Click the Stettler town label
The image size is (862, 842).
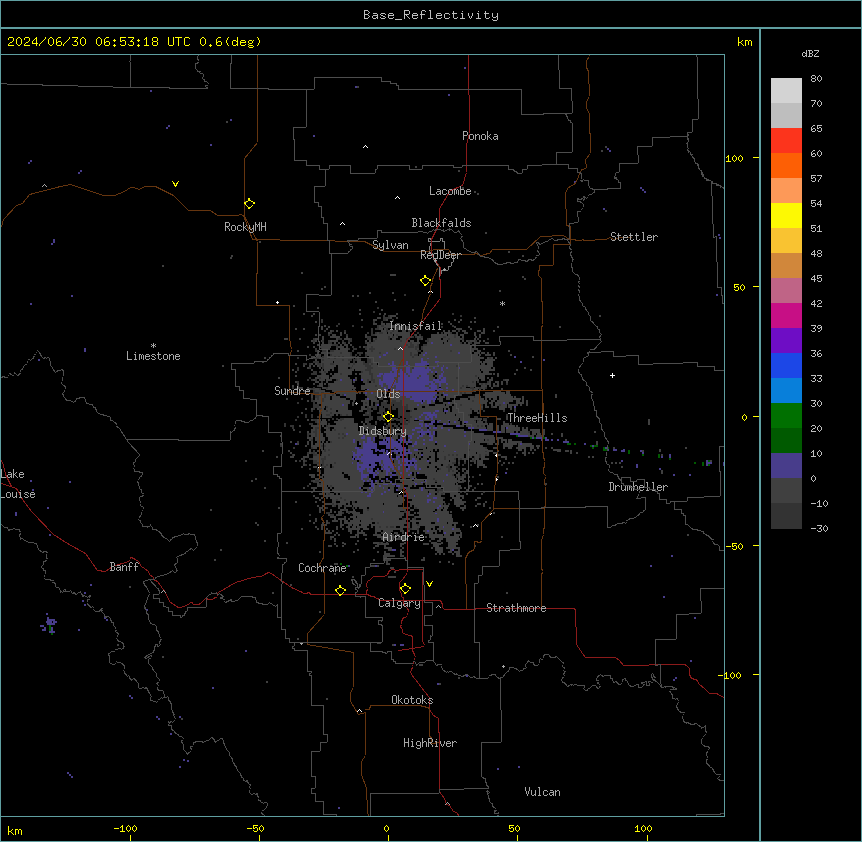click(x=634, y=237)
